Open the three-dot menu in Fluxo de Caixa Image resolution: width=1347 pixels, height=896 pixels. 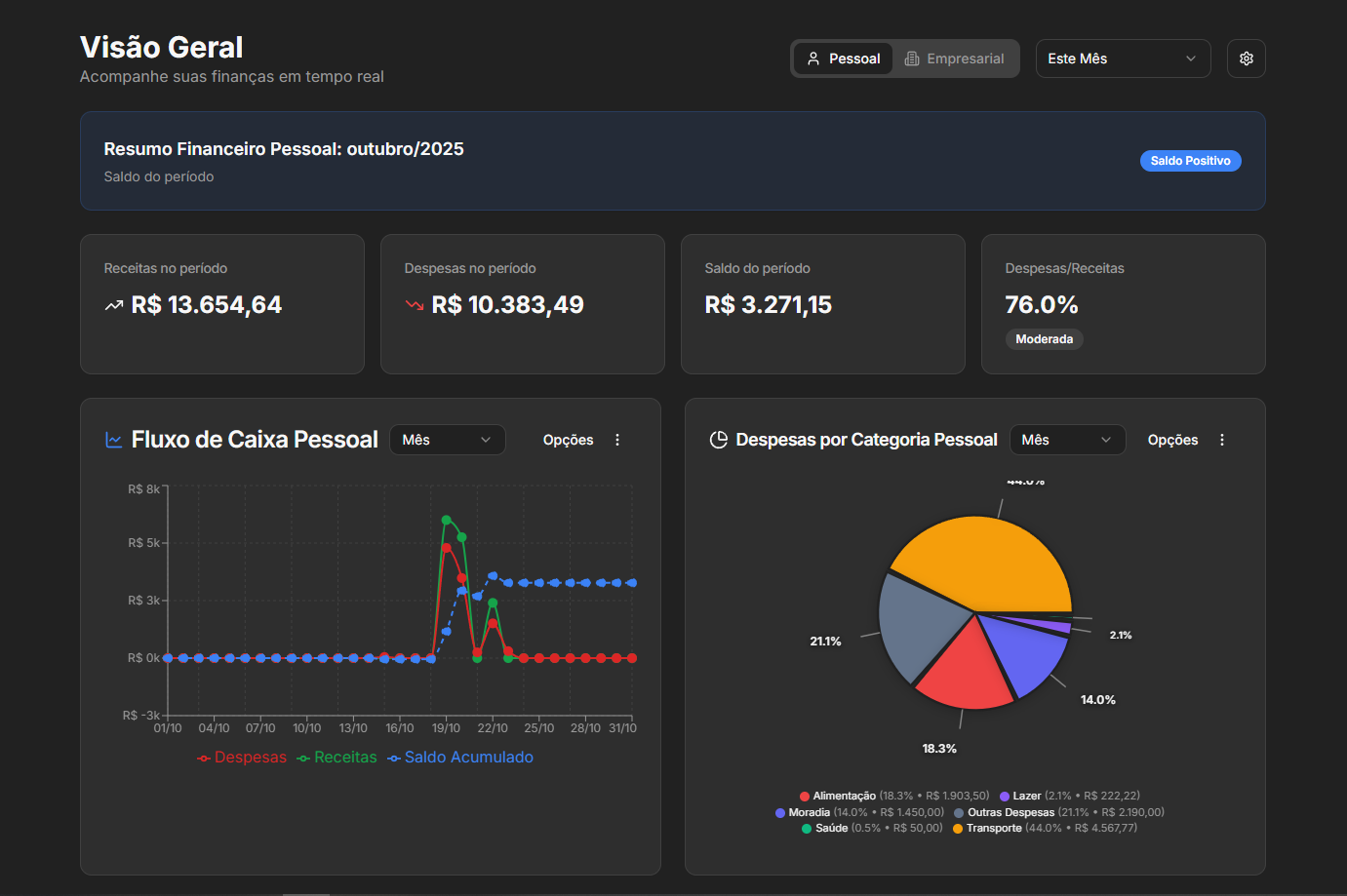[617, 440]
